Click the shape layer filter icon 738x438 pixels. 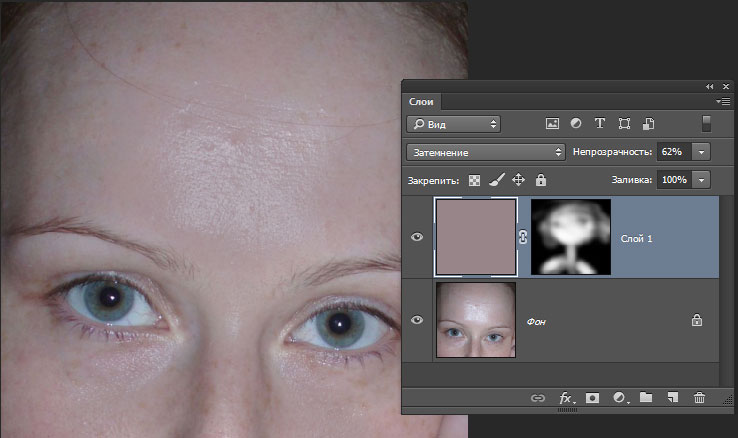(624, 124)
